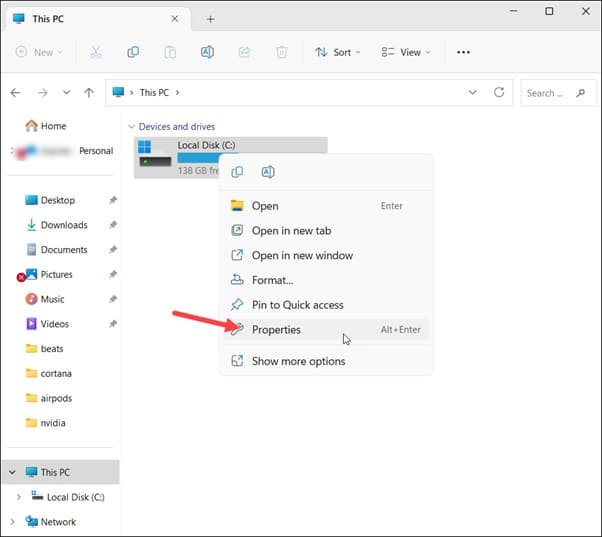
Task: Click the Local Disk (C:) drive icon
Action: [x=155, y=154]
